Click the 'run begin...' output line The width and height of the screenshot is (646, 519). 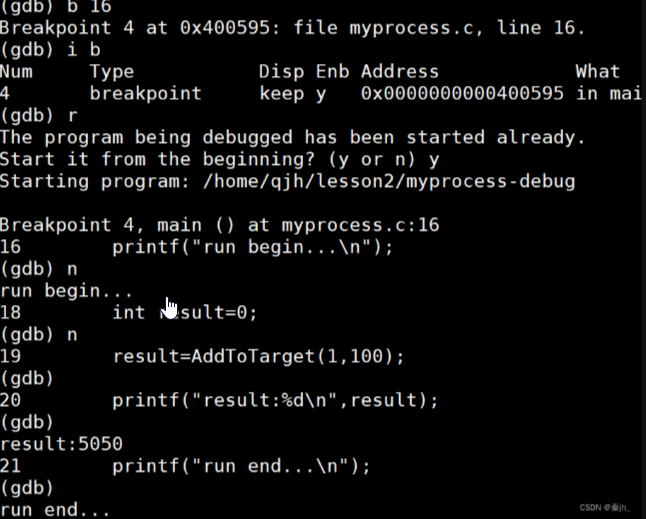coord(66,291)
